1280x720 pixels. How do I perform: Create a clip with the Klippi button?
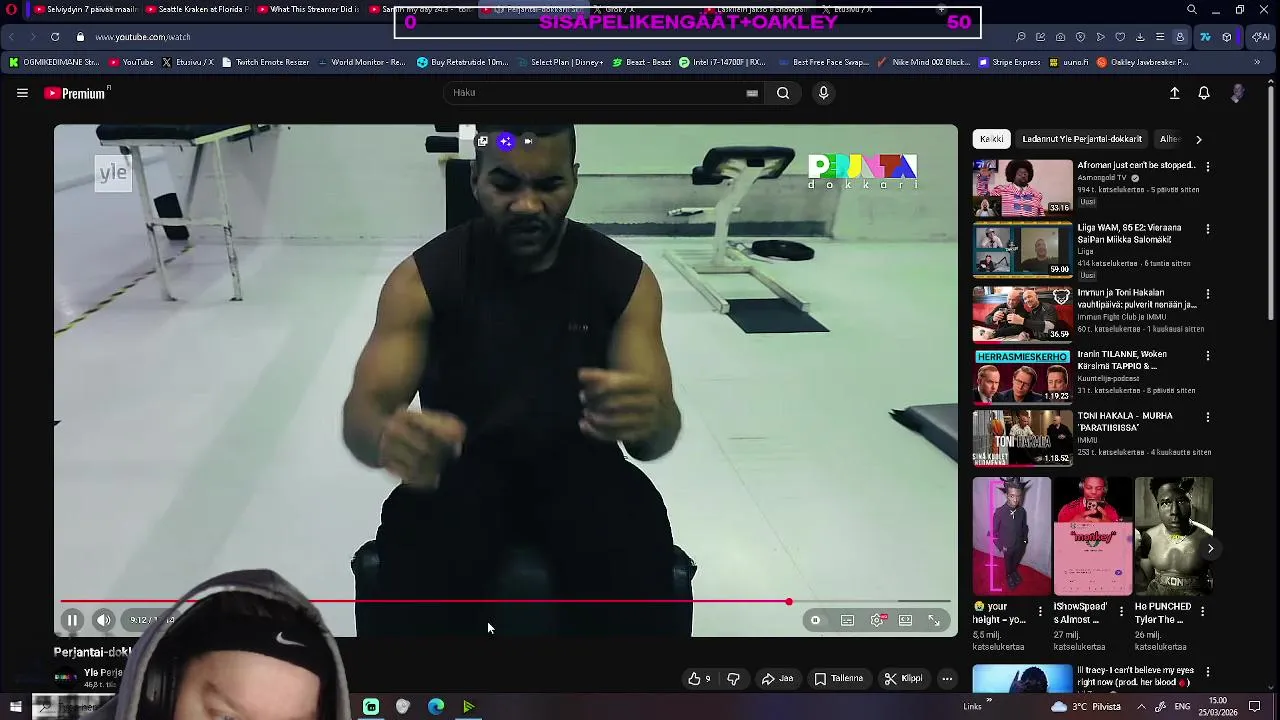coord(903,679)
